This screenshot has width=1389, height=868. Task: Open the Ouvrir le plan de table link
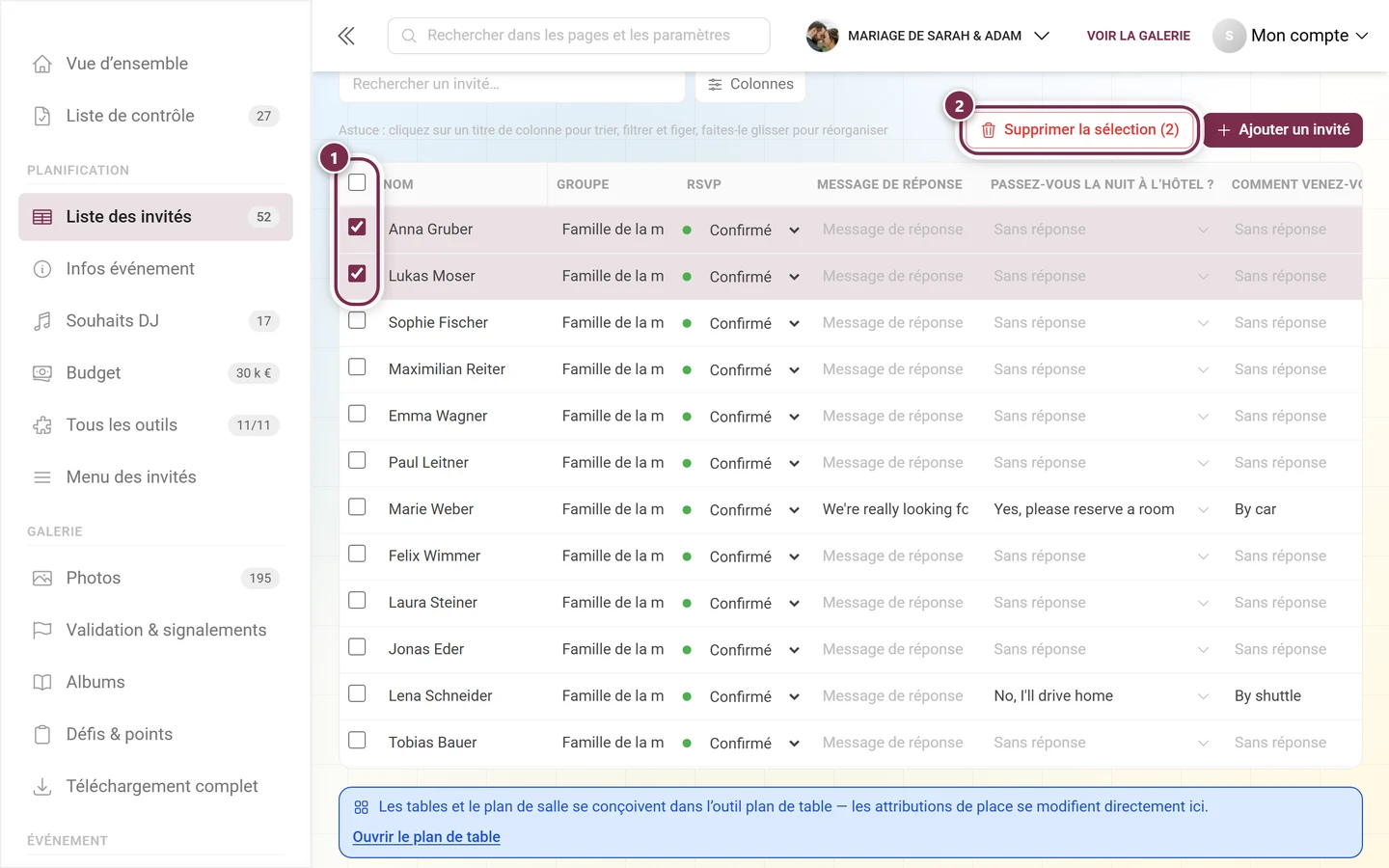(x=426, y=837)
